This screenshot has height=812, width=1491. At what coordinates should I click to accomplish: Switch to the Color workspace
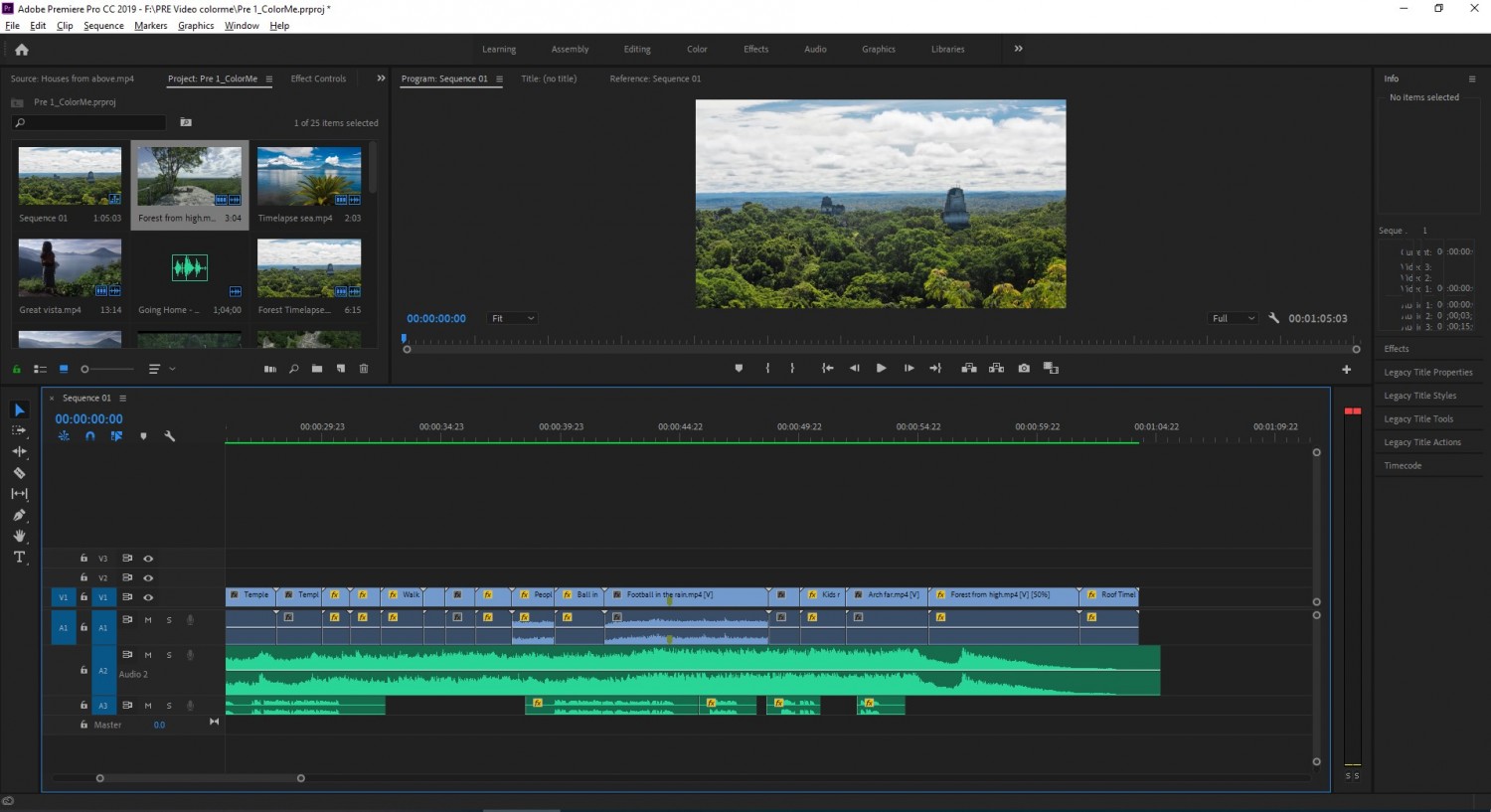[x=697, y=49]
